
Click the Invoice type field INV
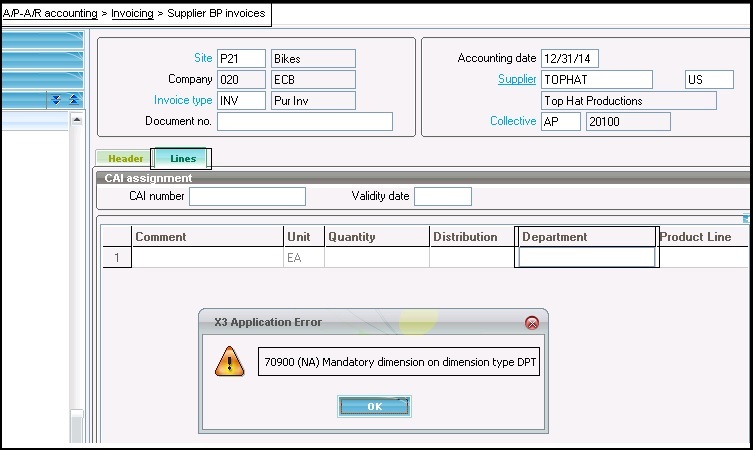[x=241, y=100]
